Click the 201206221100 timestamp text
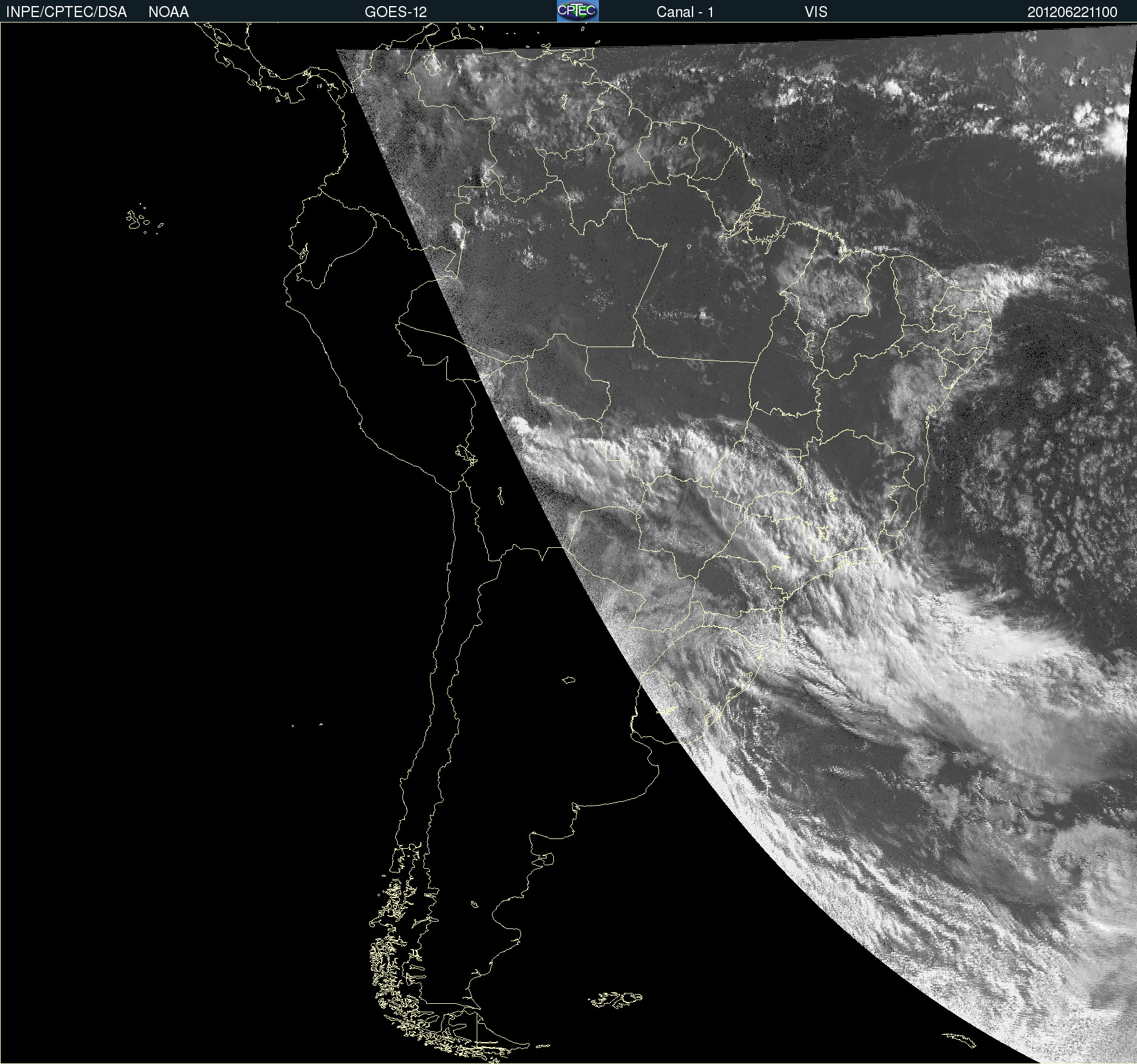The width and height of the screenshot is (1137, 1064). tap(1073, 12)
